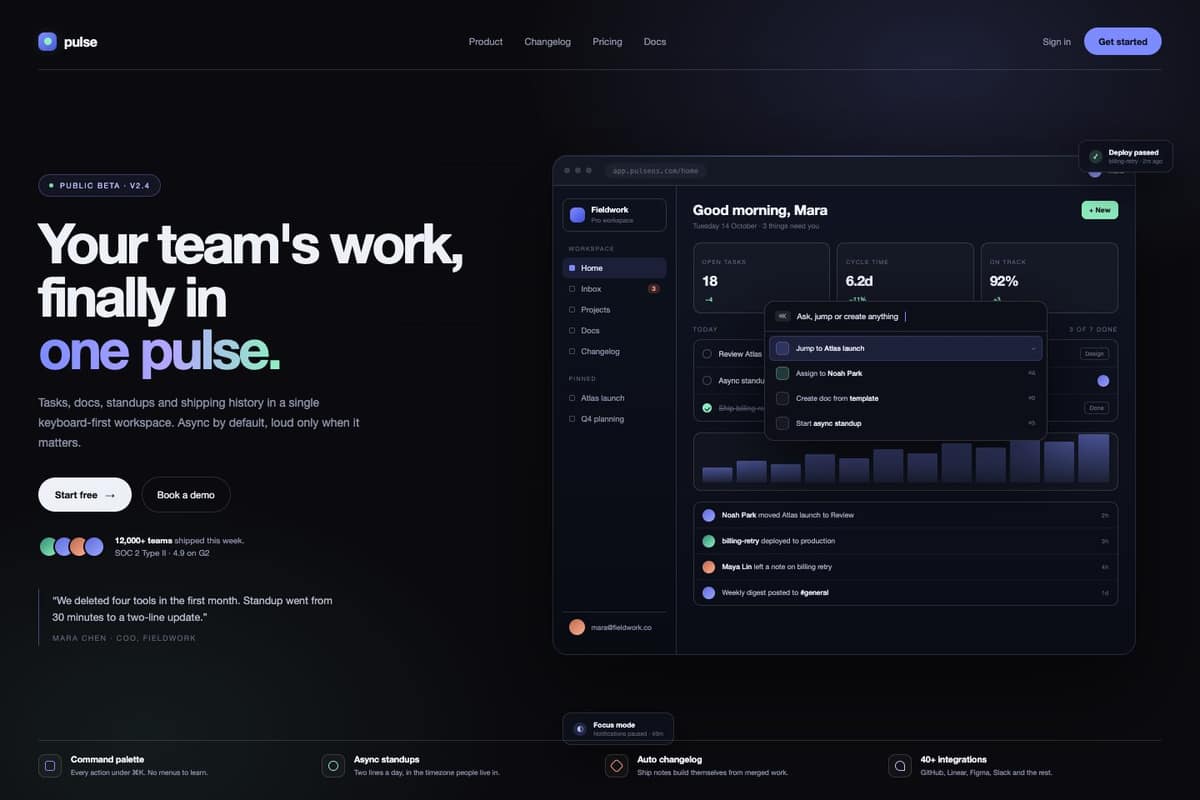Open the Fieldwork workspace switcher
This screenshot has height=800, width=1200.
coord(614,214)
